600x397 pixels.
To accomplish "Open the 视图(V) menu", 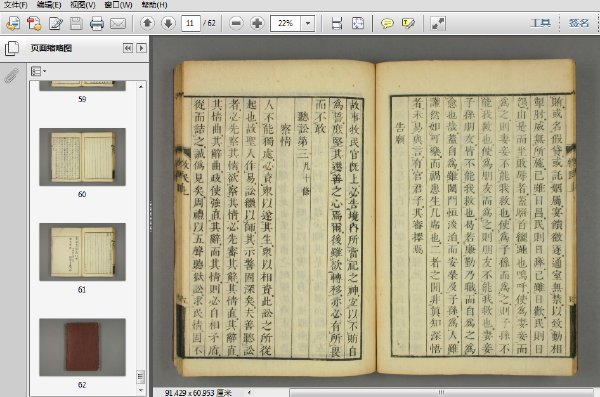I will [83, 5].
